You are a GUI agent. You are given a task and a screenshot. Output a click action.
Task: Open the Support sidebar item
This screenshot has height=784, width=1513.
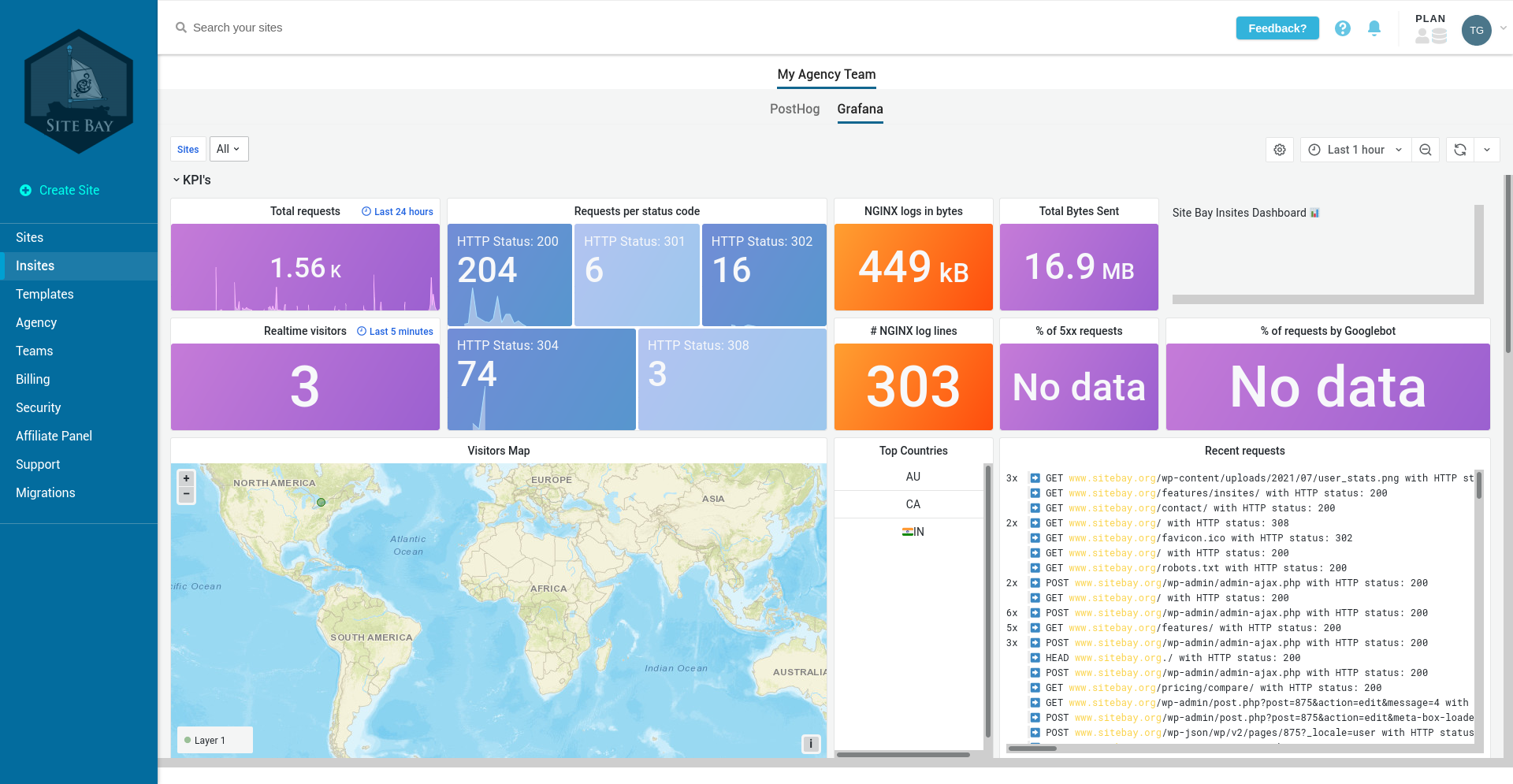pyautogui.click(x=79, y=465)
